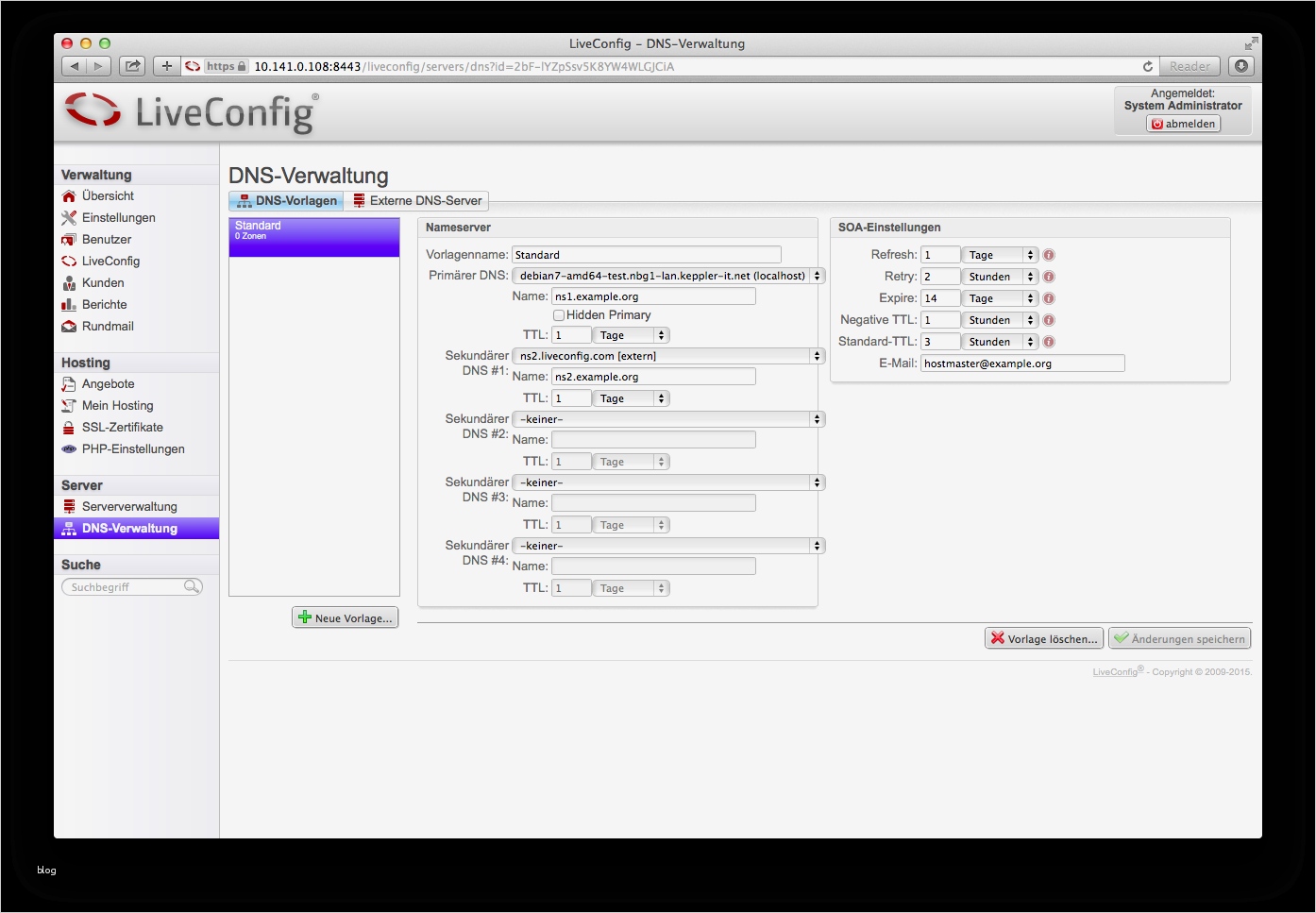Click the plus add-bookmark toolbar button

[x=166, y=66]
